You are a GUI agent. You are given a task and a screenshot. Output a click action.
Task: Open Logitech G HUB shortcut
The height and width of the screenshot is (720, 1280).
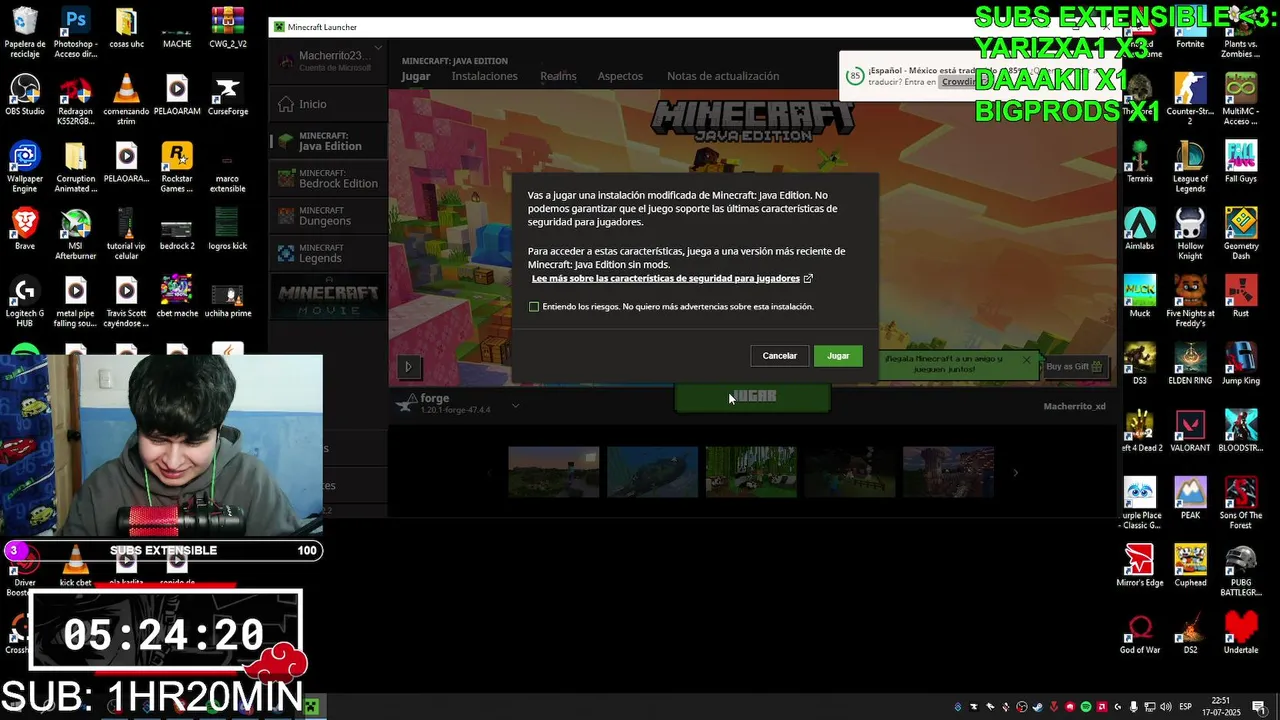[x=25, y=301]
